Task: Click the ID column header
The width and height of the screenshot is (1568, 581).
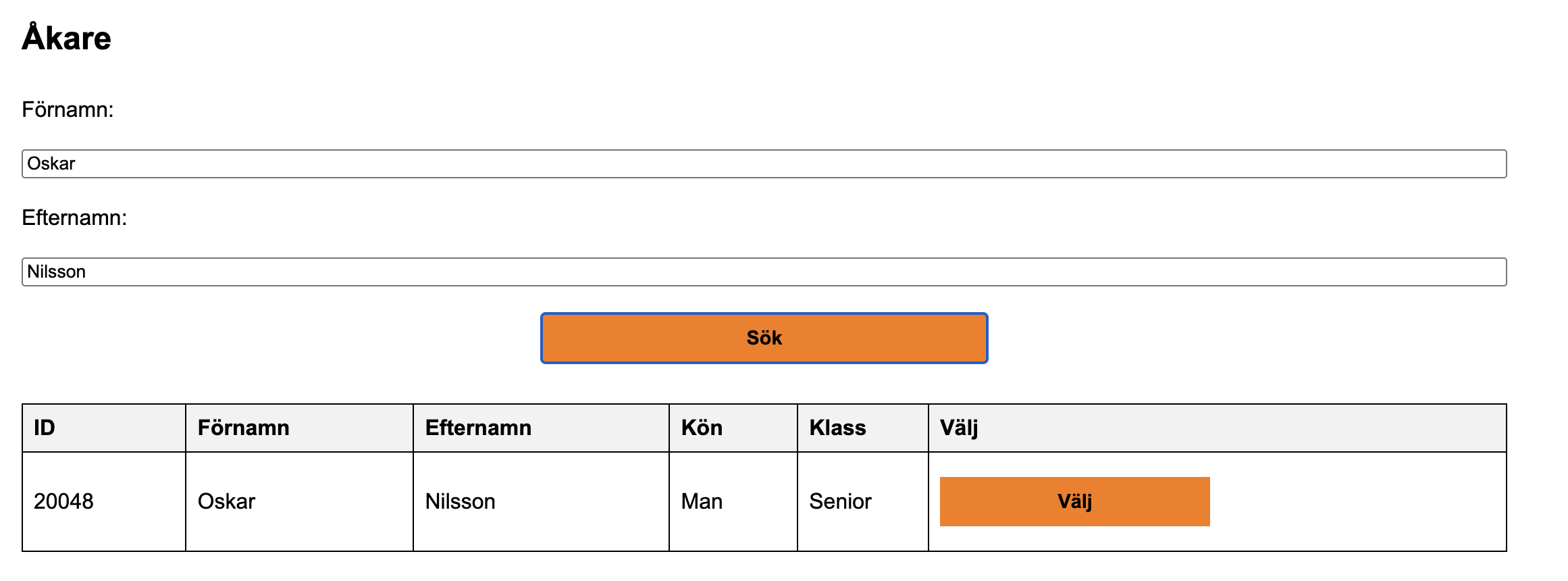Action: tap(45, 428)
